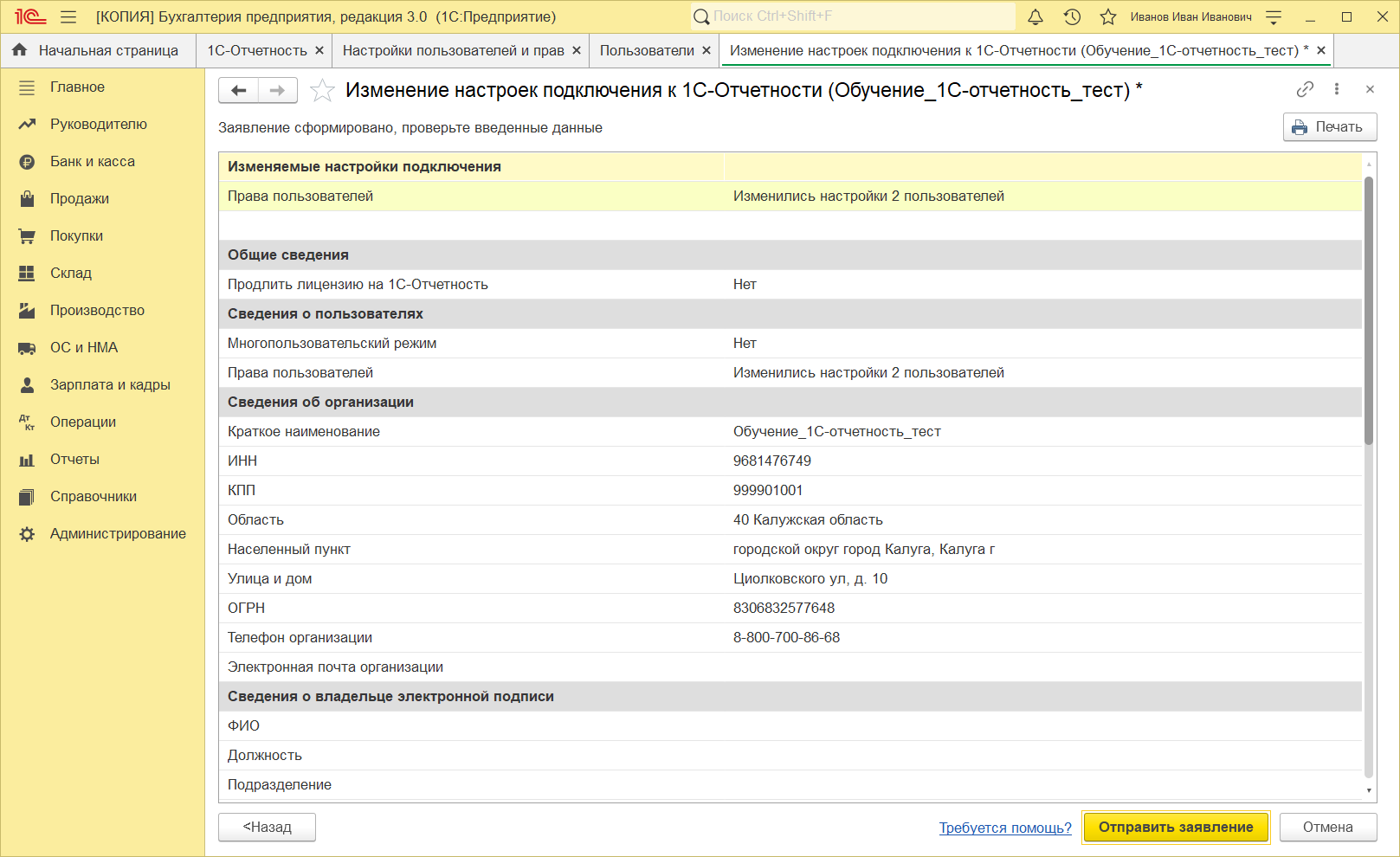The image size is (1400, 857).
Task: Click in the search field Поиск Ctrl+Shift+F
Action: tap(853, 16)
